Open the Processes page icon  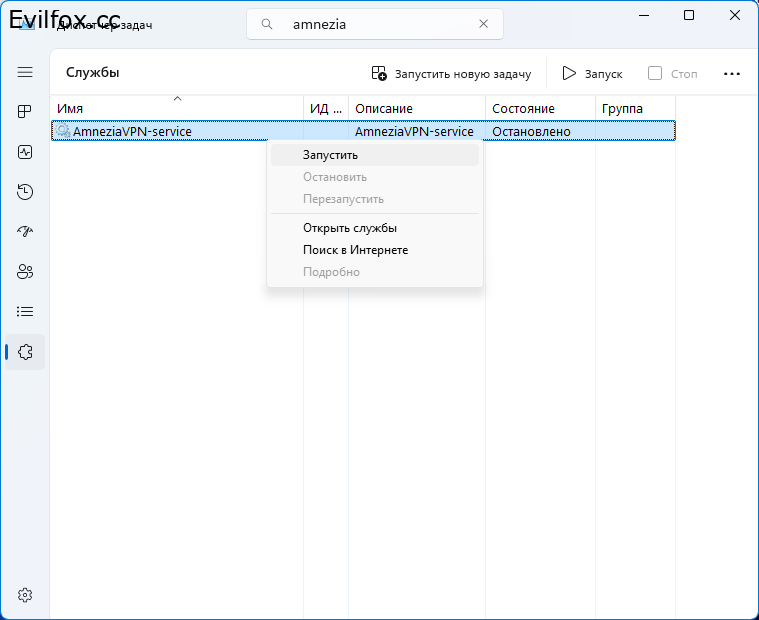25,112
